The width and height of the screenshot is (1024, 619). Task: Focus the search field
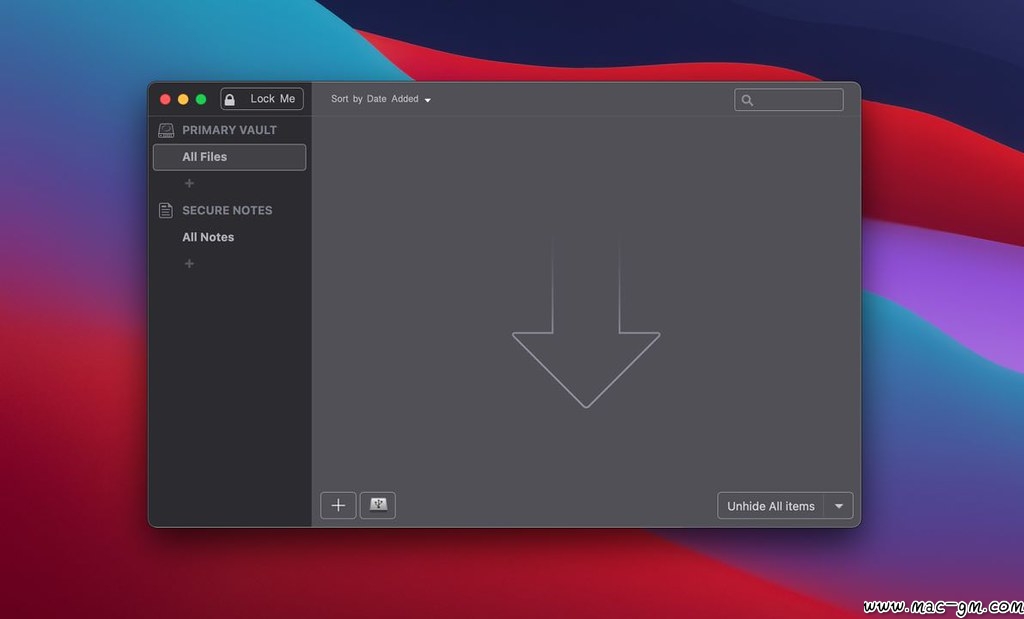click(788, 100)
